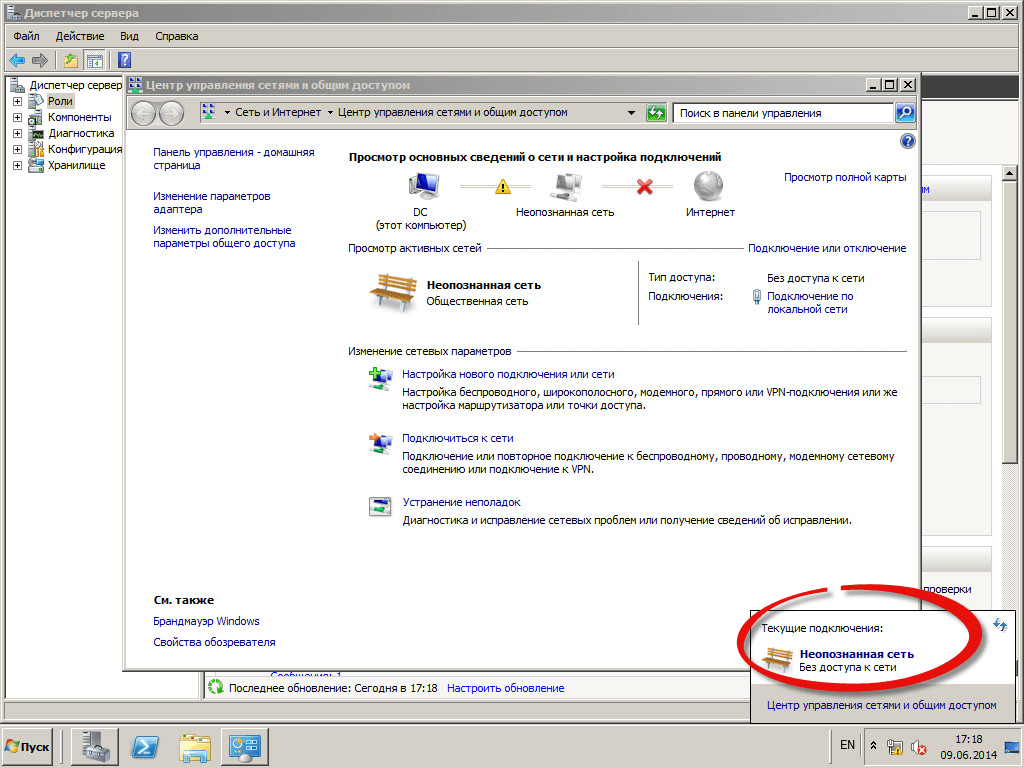Open the Справка menu
This screenshot has width=1024, height=768.
click(177, 36)
